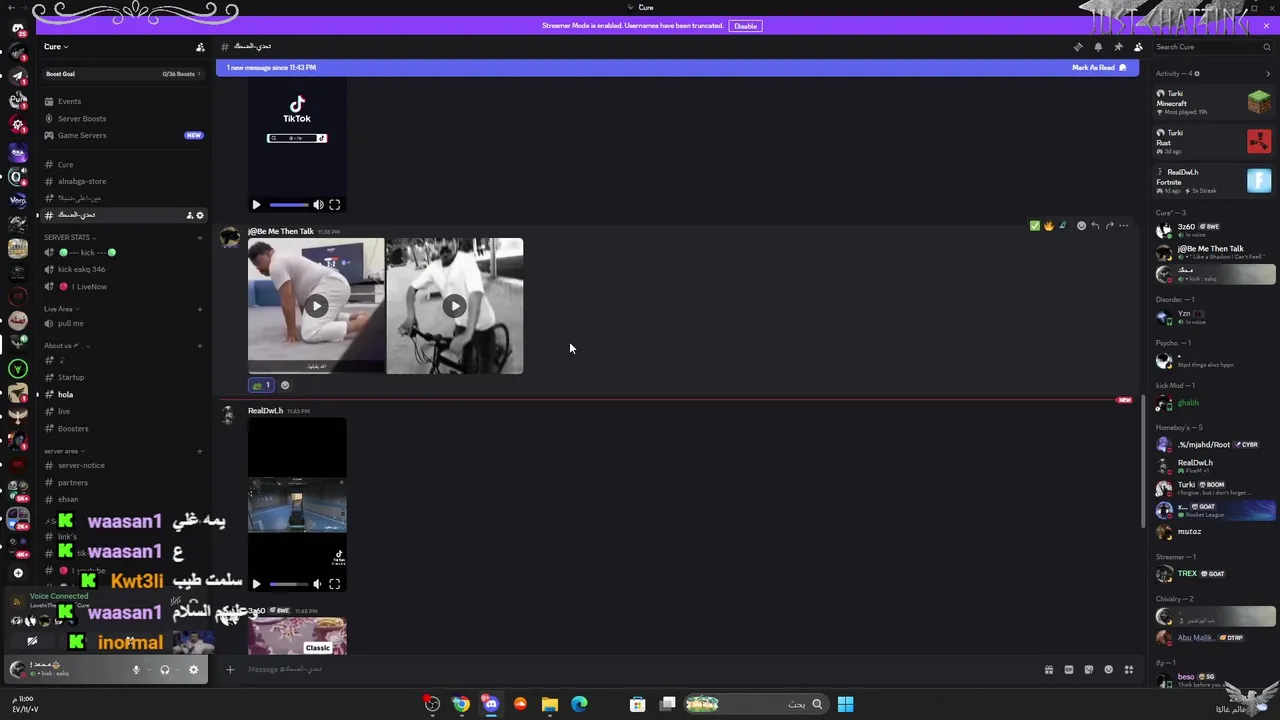1280x720 pixels.
Task: React with the green checkmark quick emoji
Action: [1035, 226]
